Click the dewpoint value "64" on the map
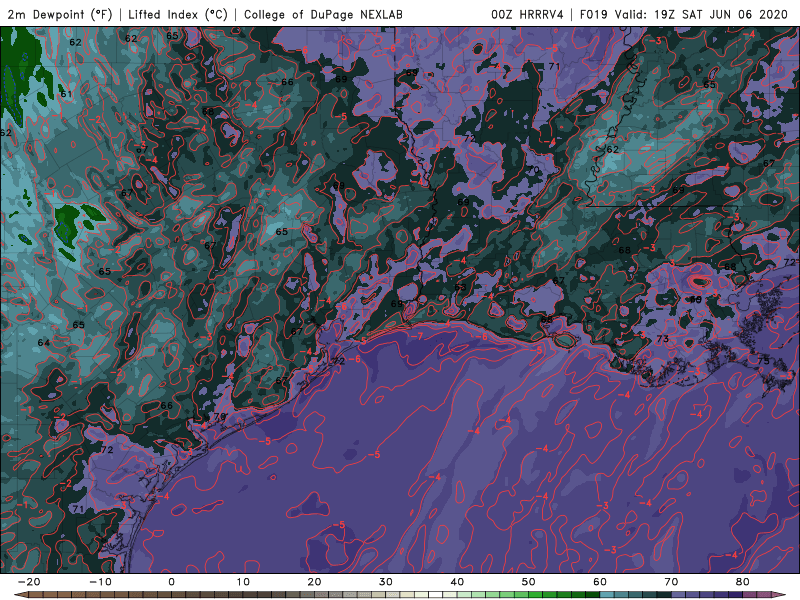 (44, 343)
